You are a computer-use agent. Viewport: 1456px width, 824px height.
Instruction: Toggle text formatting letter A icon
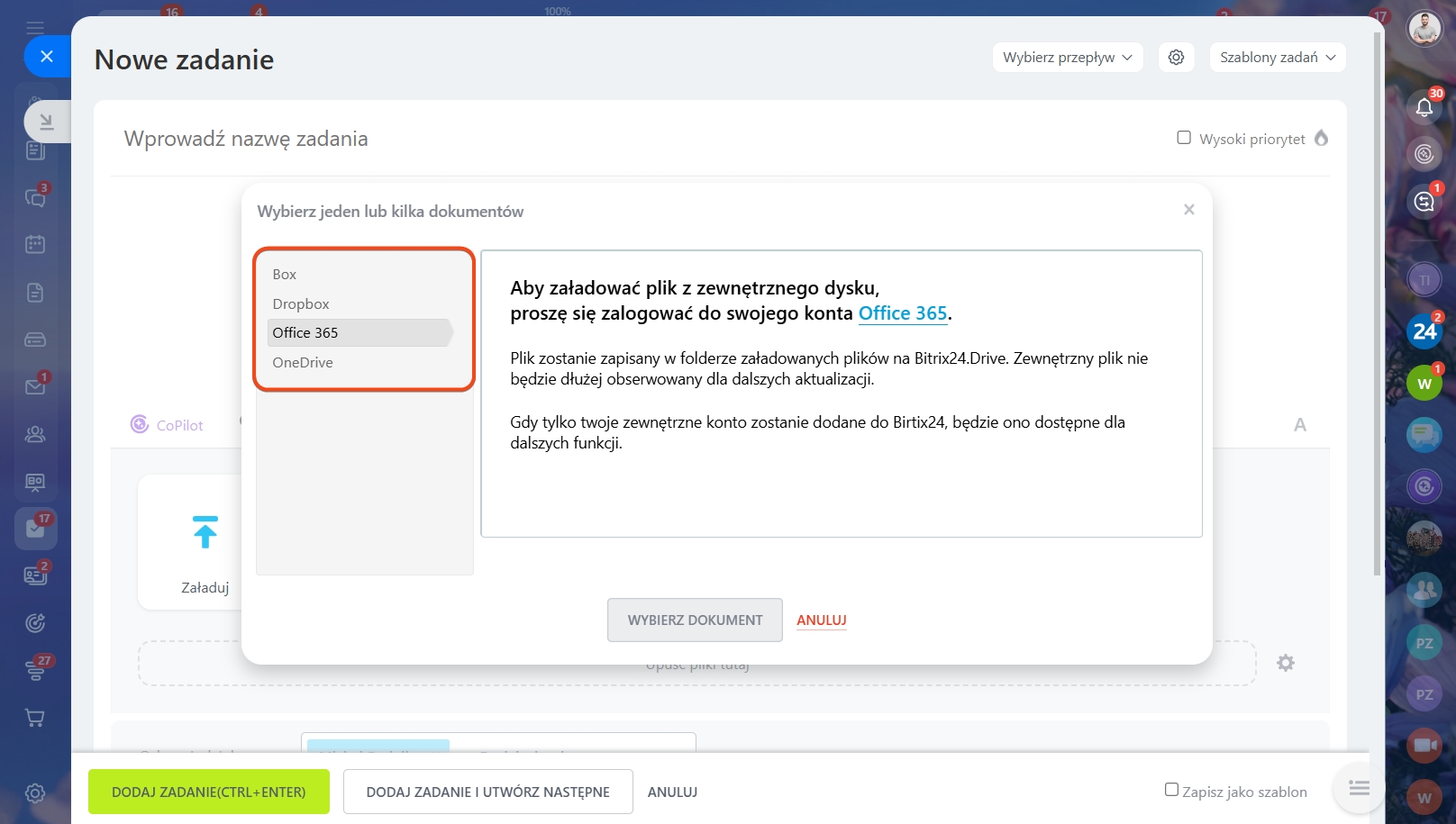pyautogui.click(x=1300, y=425)
